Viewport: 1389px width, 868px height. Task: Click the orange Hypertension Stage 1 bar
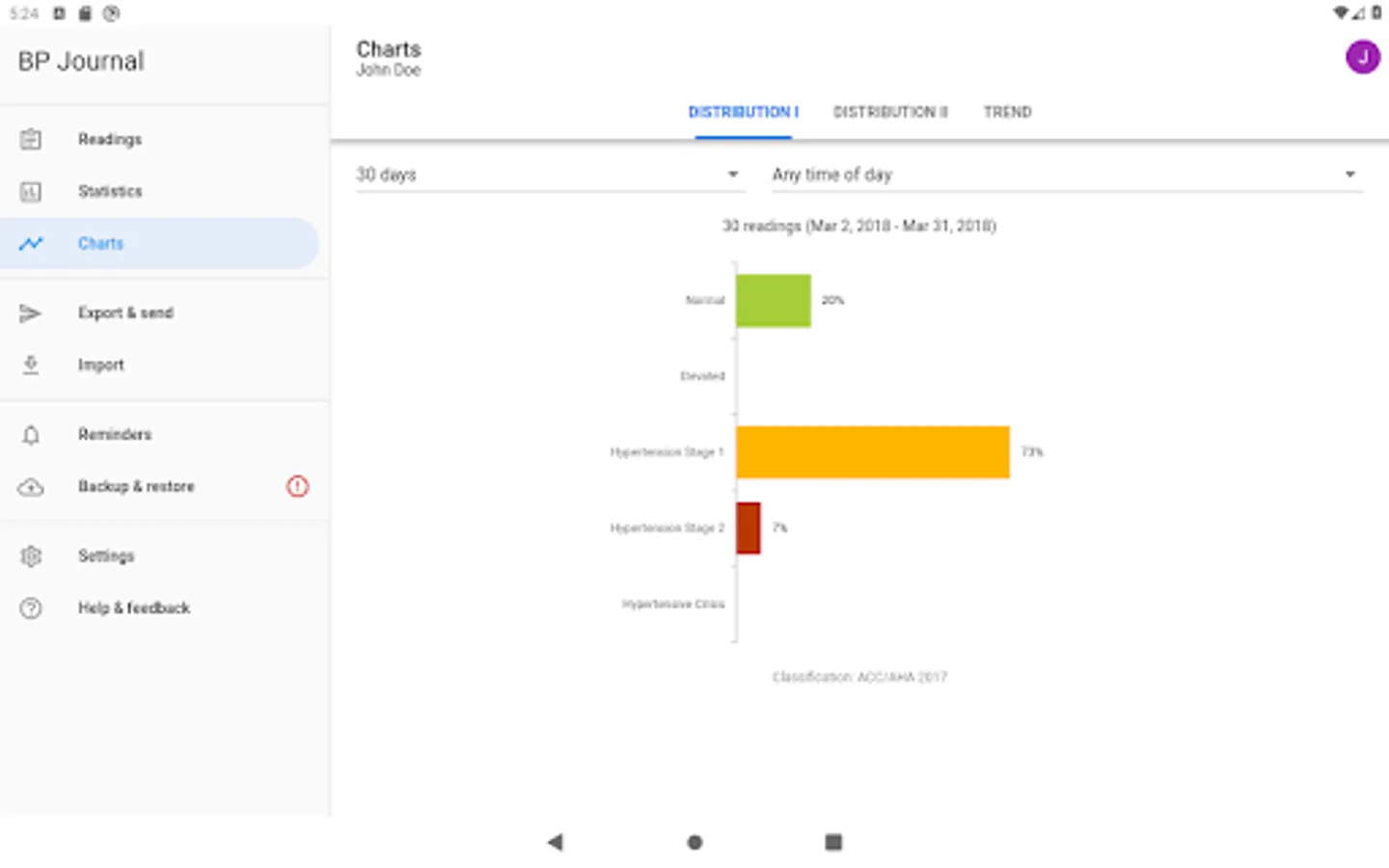pos(873,451)
